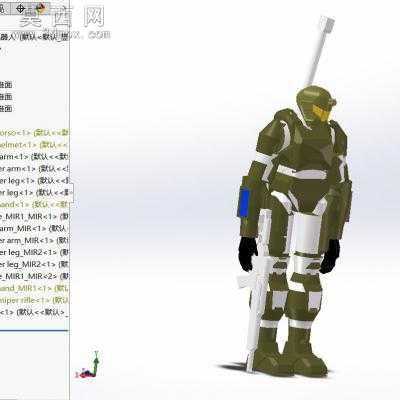Viewport: 400px width, 400px height.
Task: Open the DimXpertManager crosshair tab
Action: click(x=21, y=8)
